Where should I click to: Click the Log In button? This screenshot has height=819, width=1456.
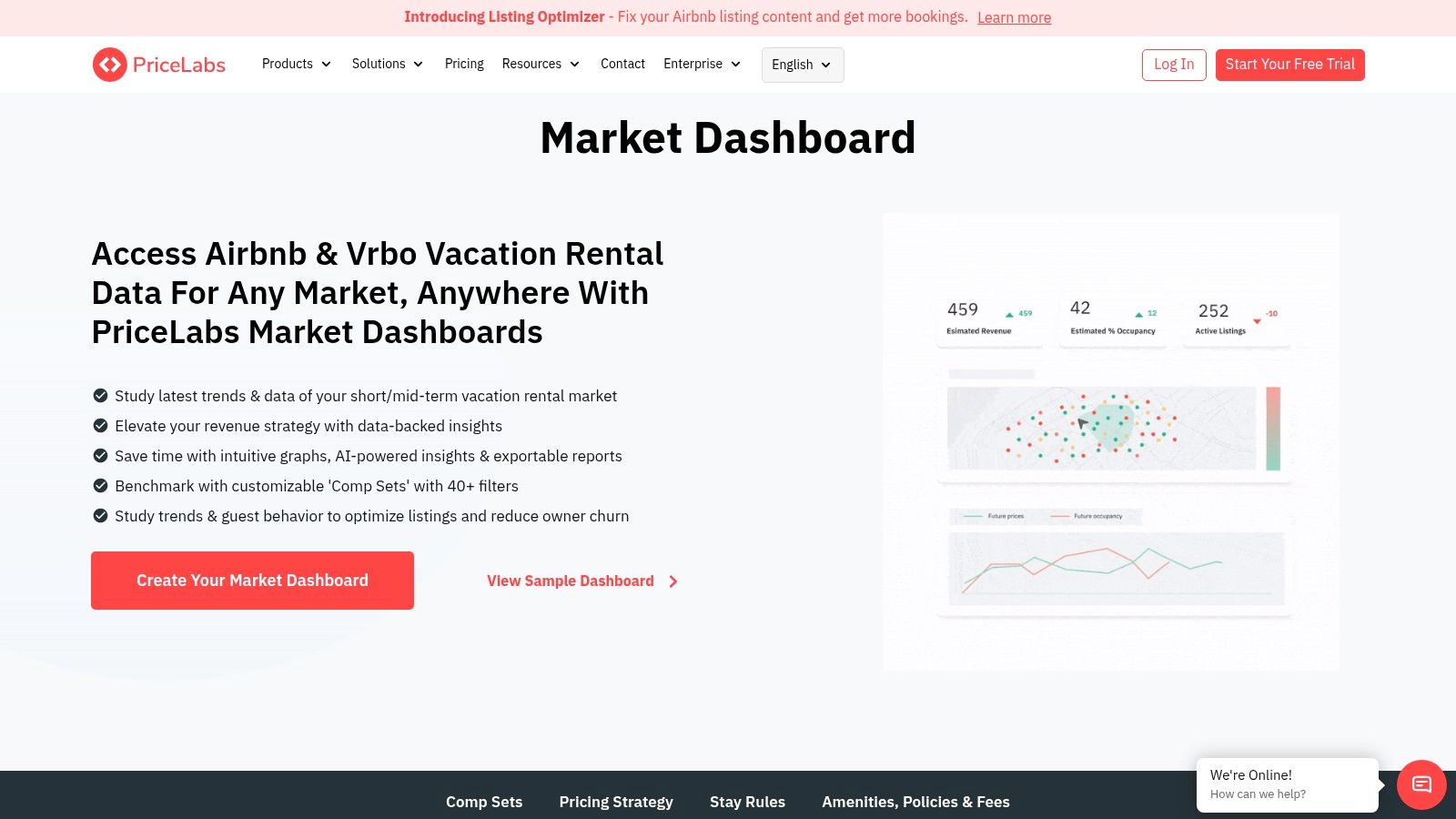1174,65
